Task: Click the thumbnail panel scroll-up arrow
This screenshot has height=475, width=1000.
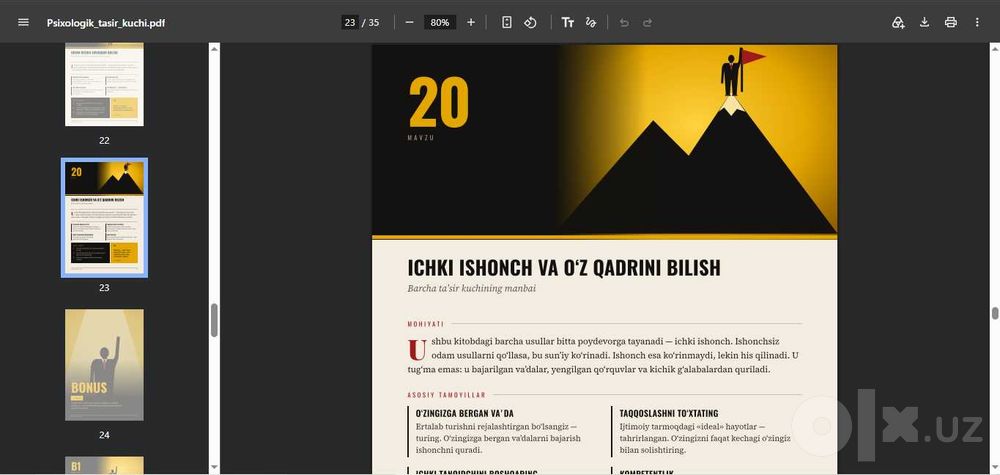Action: click(214, 48)
